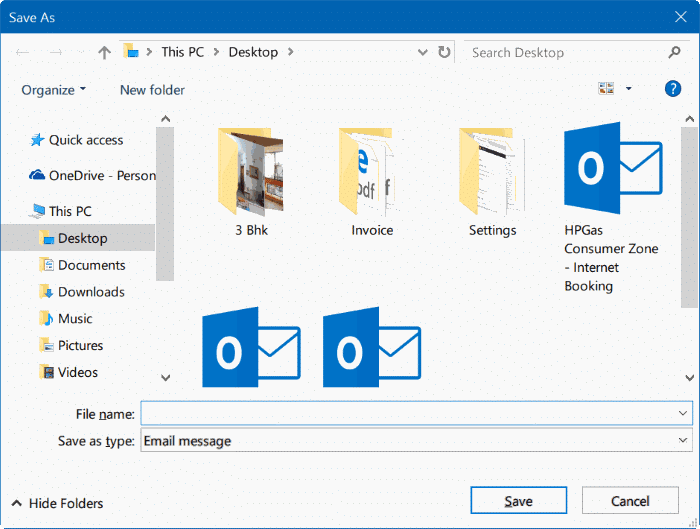Click the Quick access star icon

(37, 140)
